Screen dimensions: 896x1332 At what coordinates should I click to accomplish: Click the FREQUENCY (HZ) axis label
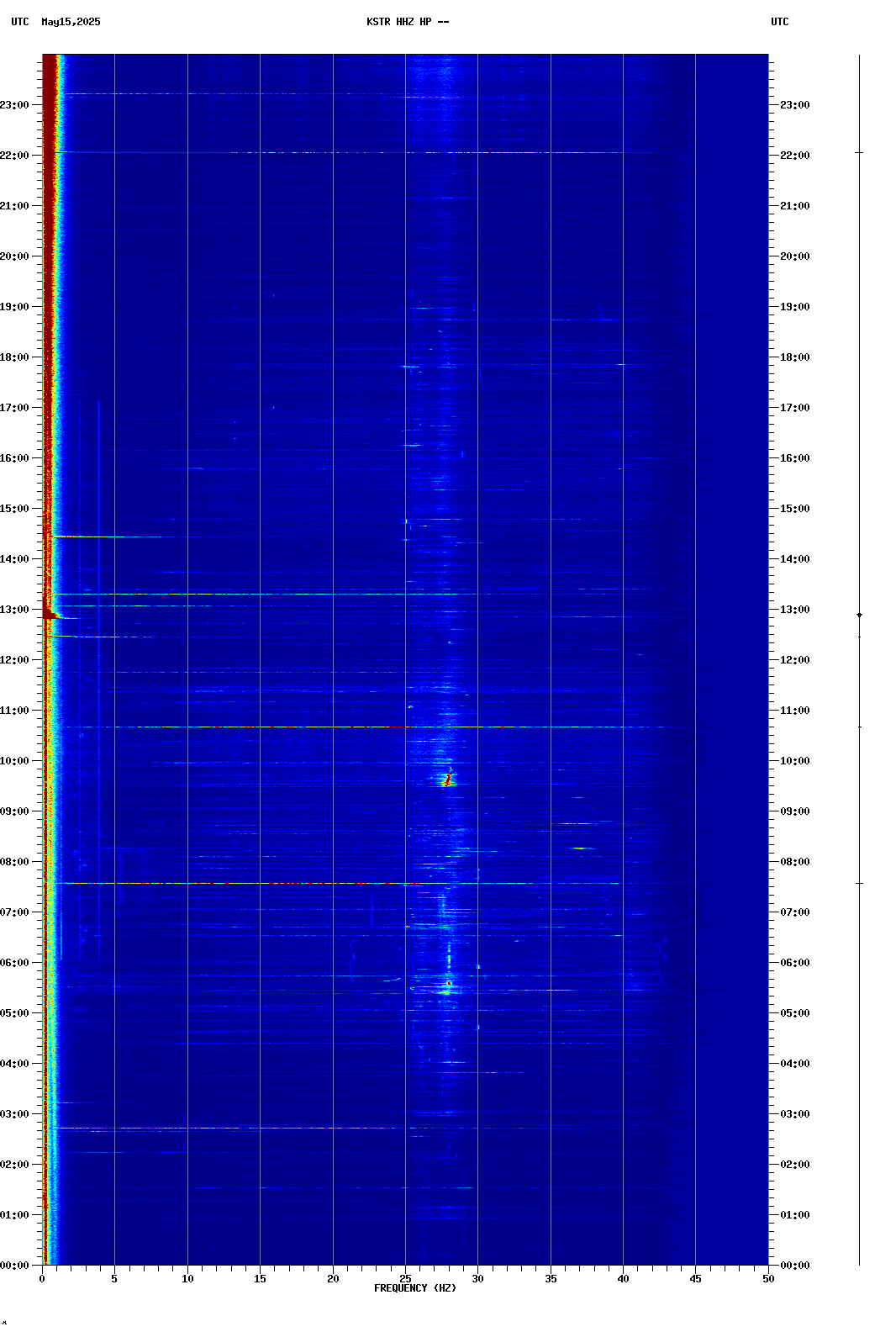(x=415, y=1288)
